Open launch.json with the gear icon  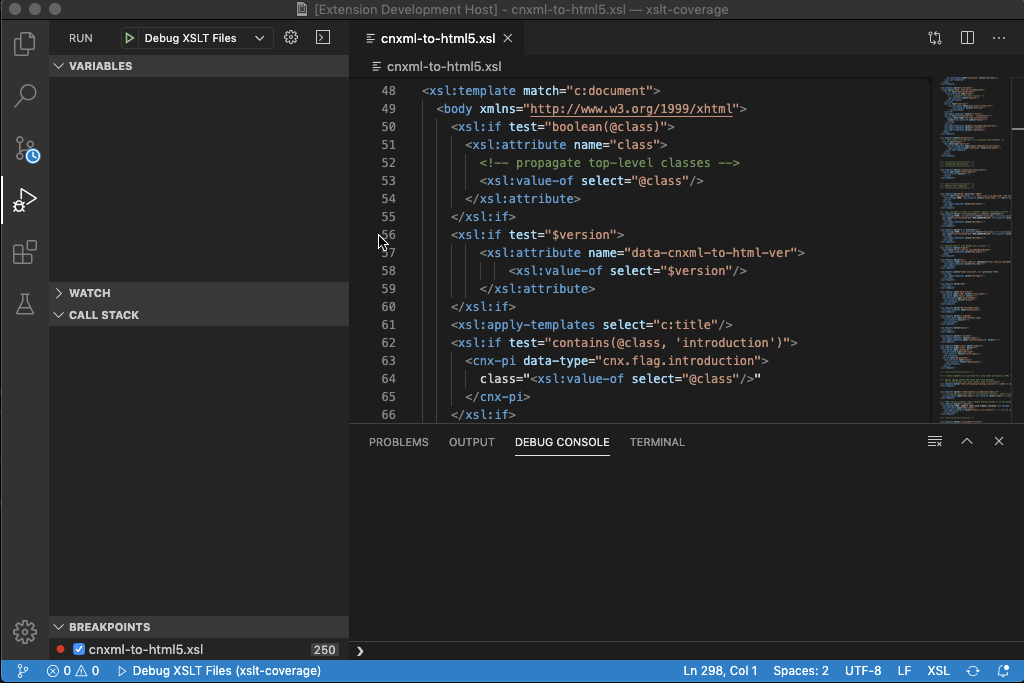coord(291,37)
